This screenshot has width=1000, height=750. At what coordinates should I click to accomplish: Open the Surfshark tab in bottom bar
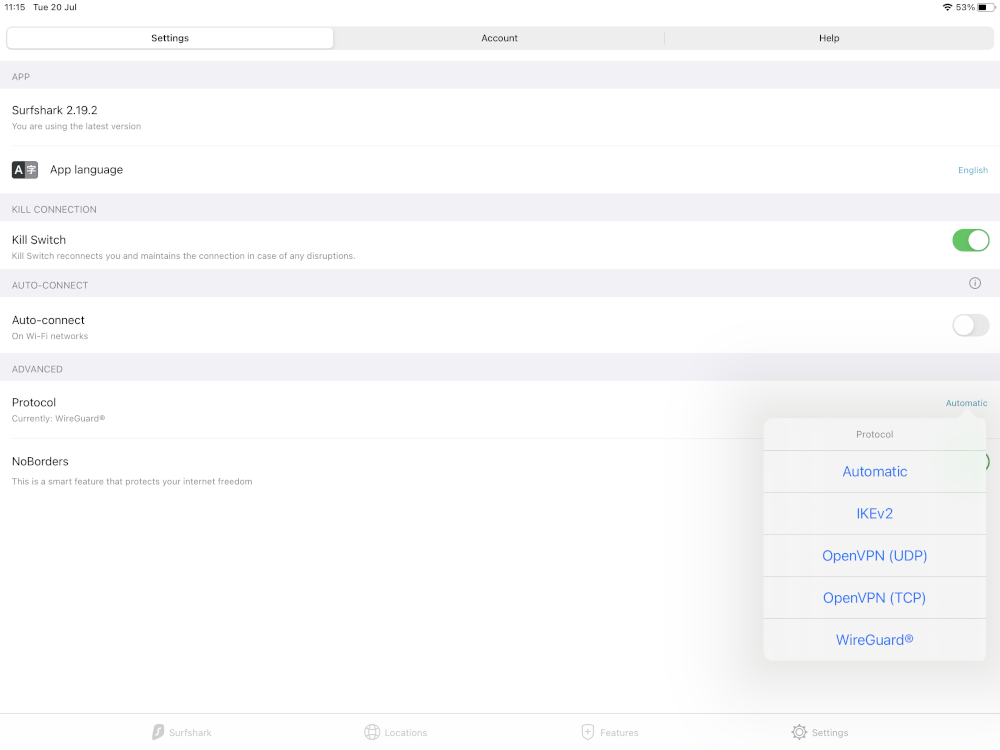(x=182, y=732)
